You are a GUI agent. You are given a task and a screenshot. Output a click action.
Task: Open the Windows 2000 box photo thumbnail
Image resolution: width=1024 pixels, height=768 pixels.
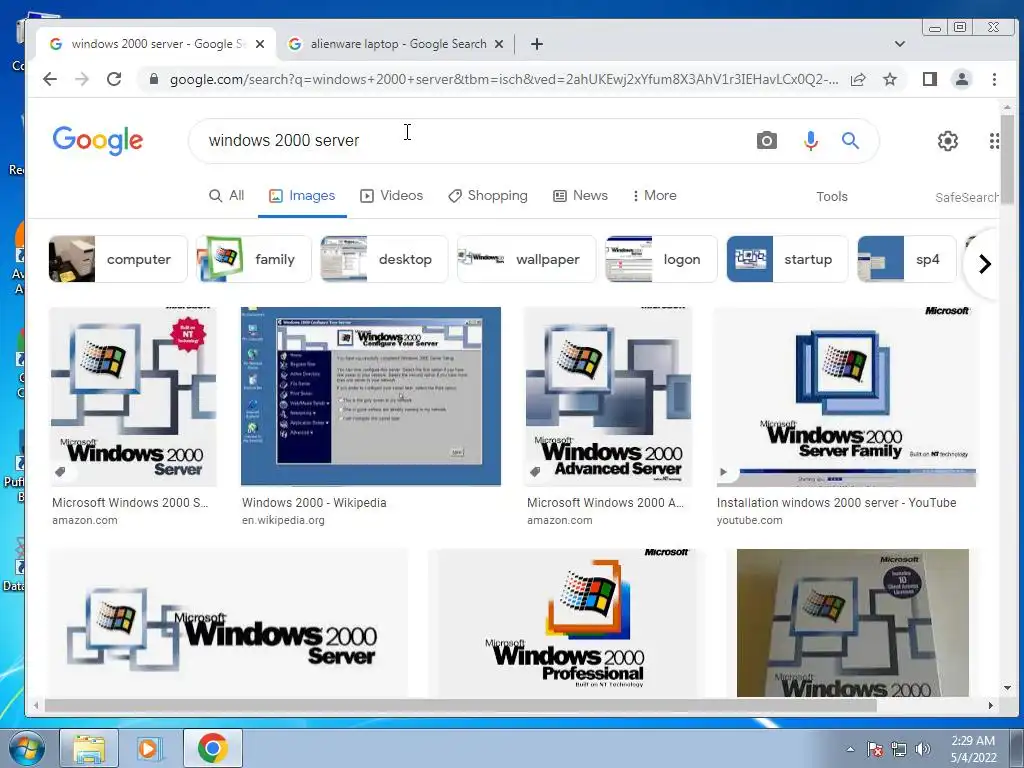pos(852,622)
